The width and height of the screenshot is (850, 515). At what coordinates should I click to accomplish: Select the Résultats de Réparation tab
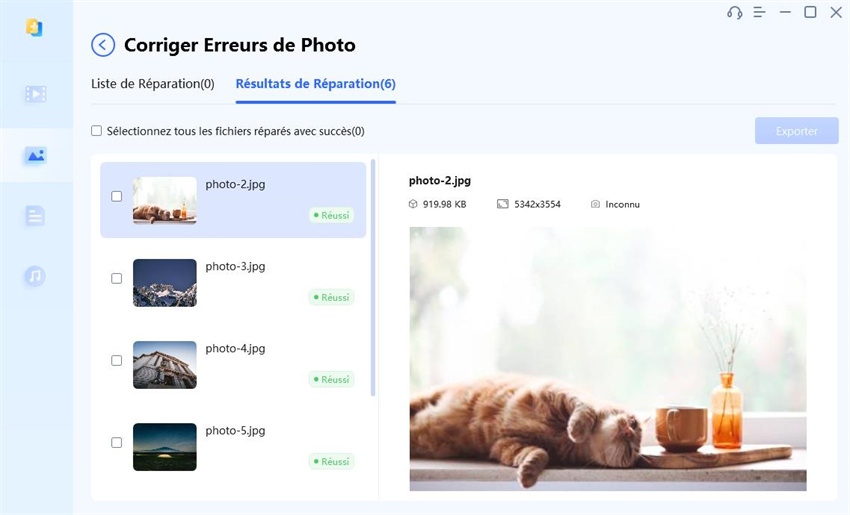[315, 84]
